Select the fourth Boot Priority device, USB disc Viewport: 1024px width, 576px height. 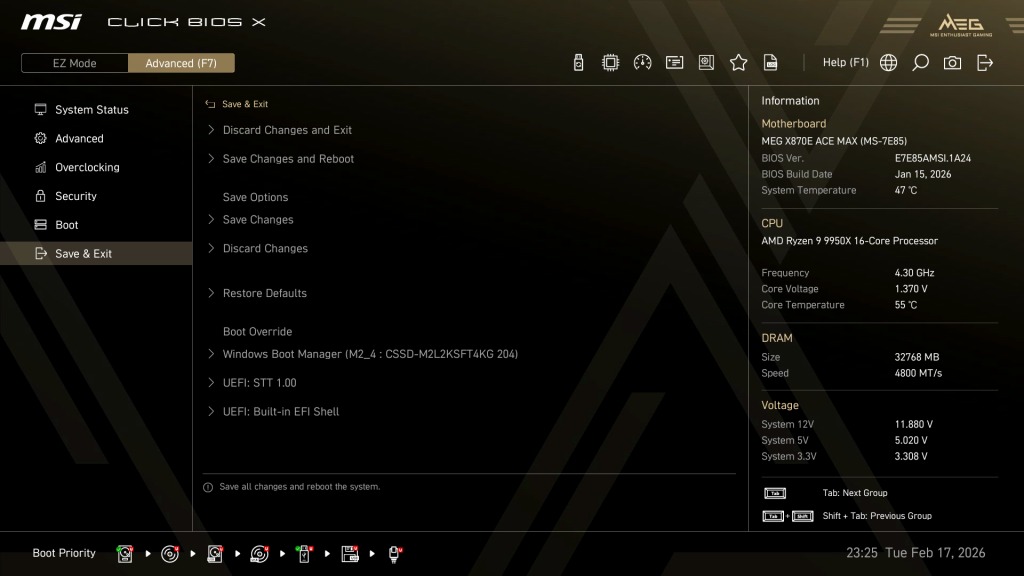click(259, 554)
